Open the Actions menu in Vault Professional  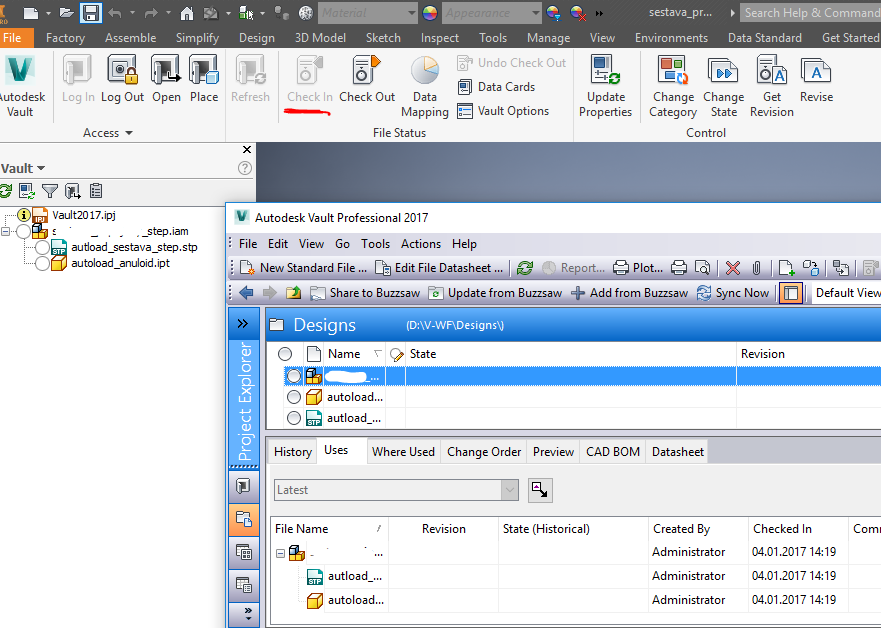pos(420,243)
